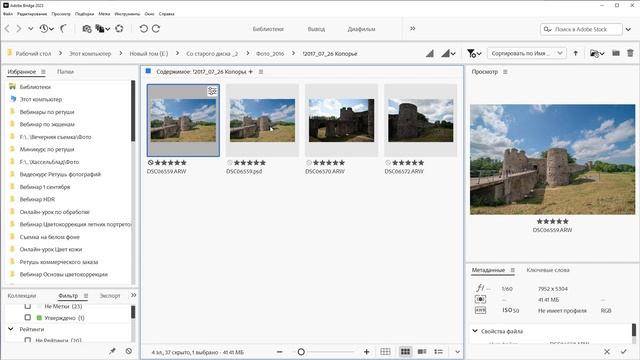The height and width of the screenshot is (360, 640).
Task: Check the Не Метки filter checkbox
Action: [28, 306]
